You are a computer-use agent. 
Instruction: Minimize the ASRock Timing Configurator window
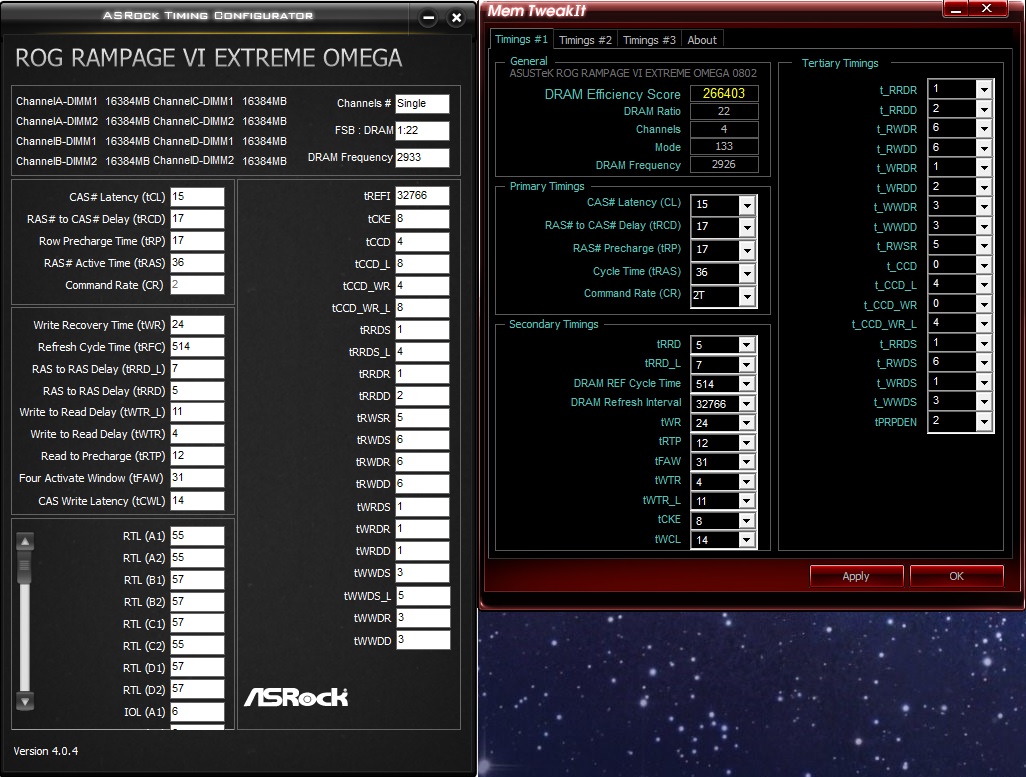tap(428, 18)
